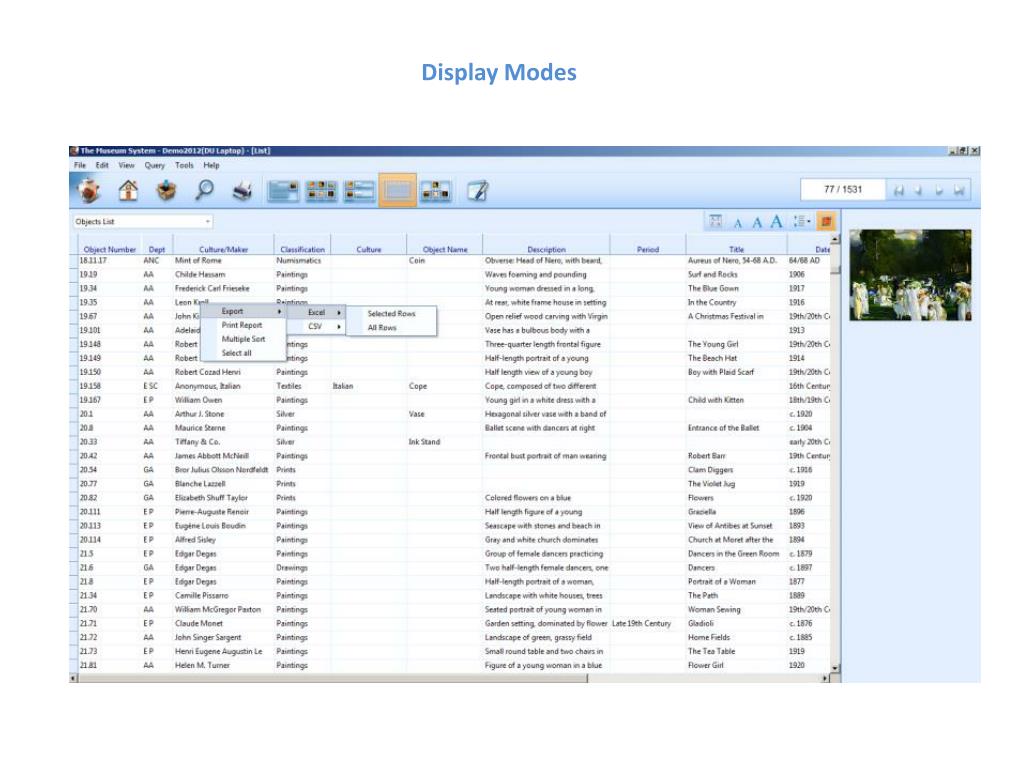Click the fit-columns grid icon above the table
1024x768 pixels.
[x=716, y=221]
